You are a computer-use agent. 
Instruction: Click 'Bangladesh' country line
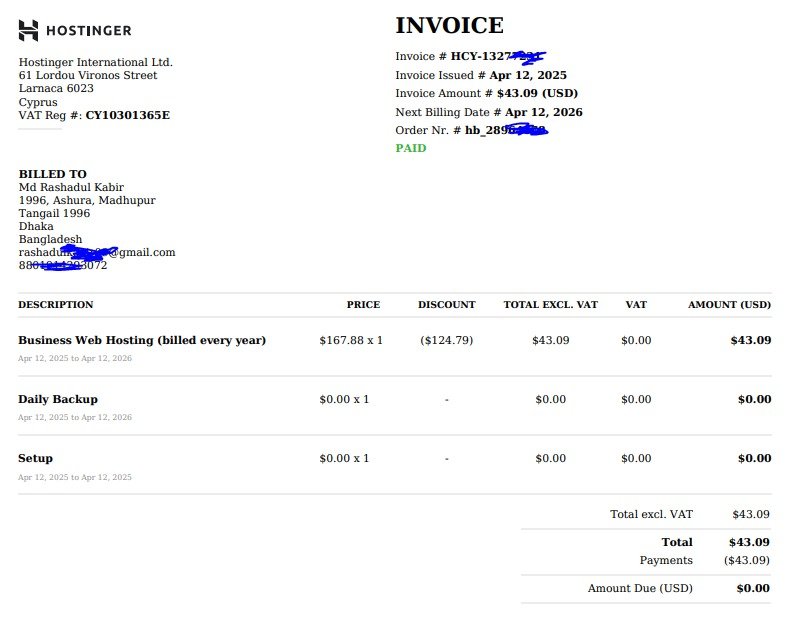point(50,239)
